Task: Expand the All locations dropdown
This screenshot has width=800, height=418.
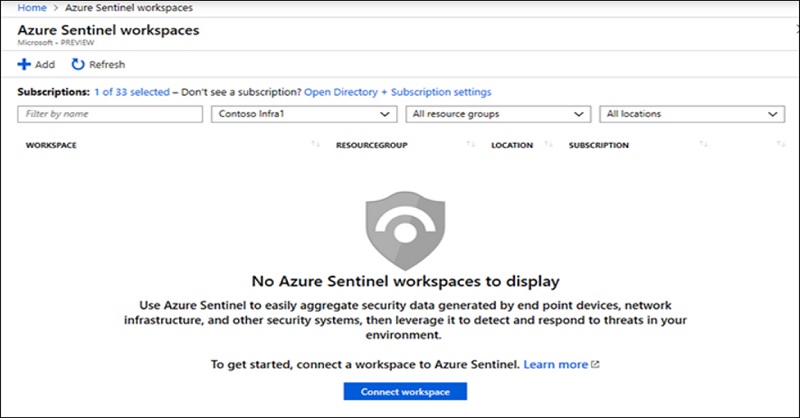Action: pos(690,114)
